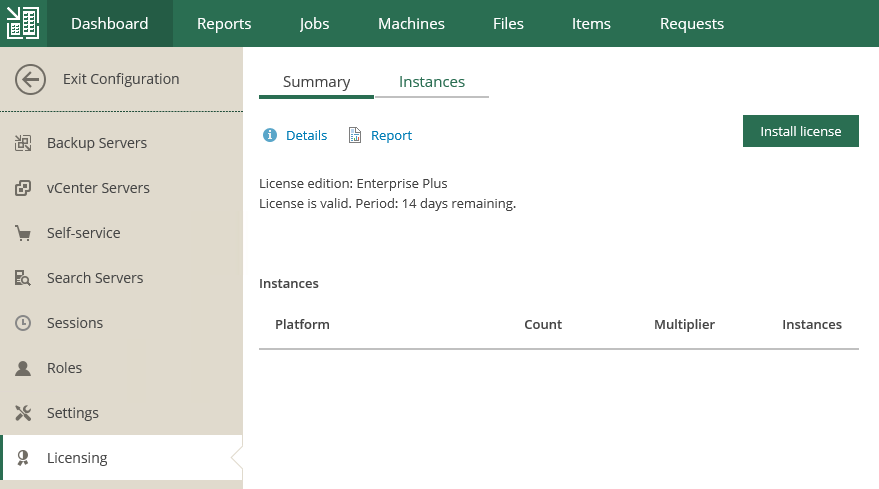Go to the Jobs tab
The width and height of the screenshot is (879, 489).
click(314, 23)
